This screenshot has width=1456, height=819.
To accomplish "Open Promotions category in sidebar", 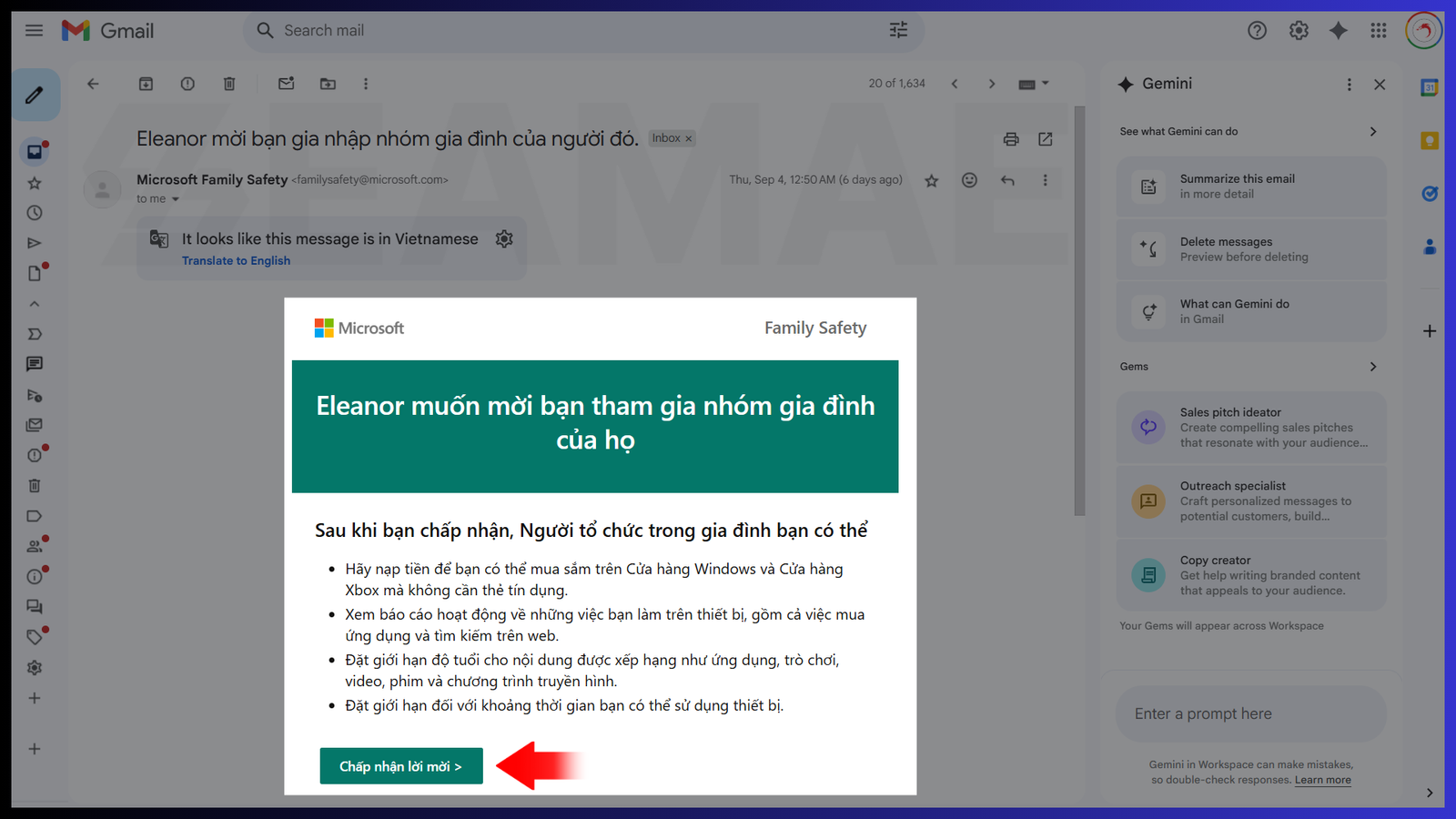I will [x=35, y=637].
